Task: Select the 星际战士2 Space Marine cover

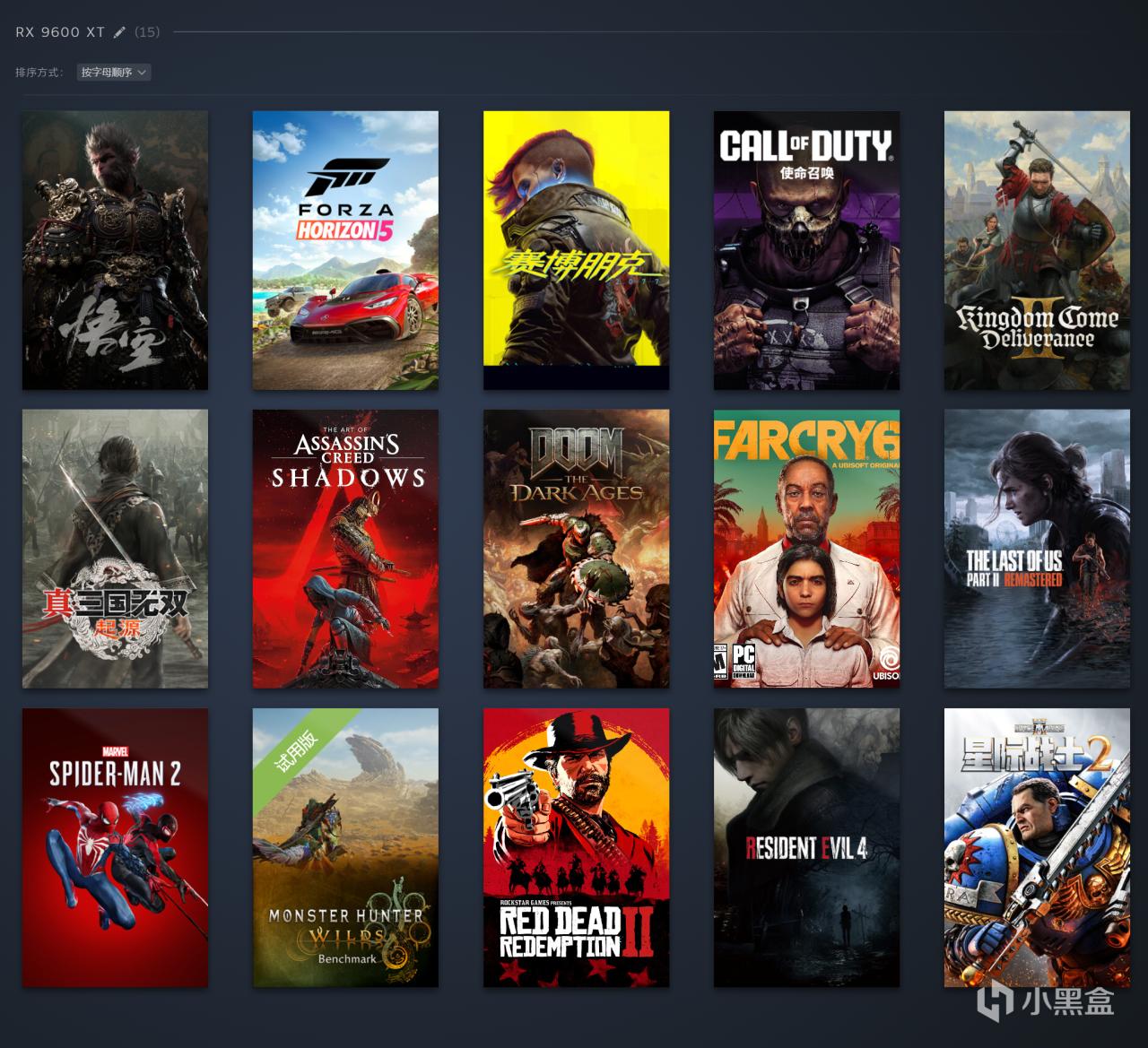Action: pyautogui.click(x=1037, y=847)
